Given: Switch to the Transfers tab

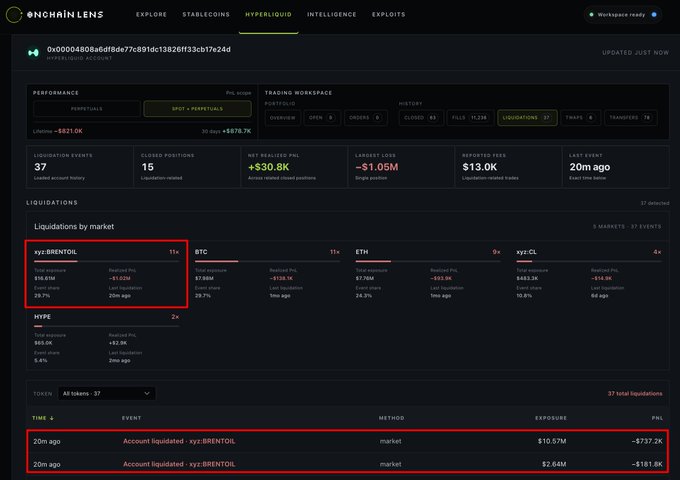Looking at the screenshot, I should click(630, 118).
